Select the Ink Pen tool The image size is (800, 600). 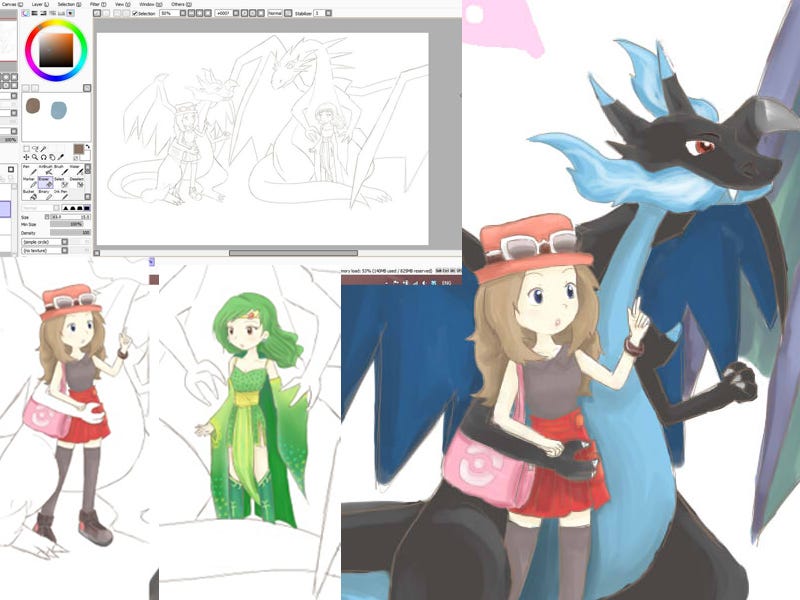pyautogui.click(x=61, y=195)
